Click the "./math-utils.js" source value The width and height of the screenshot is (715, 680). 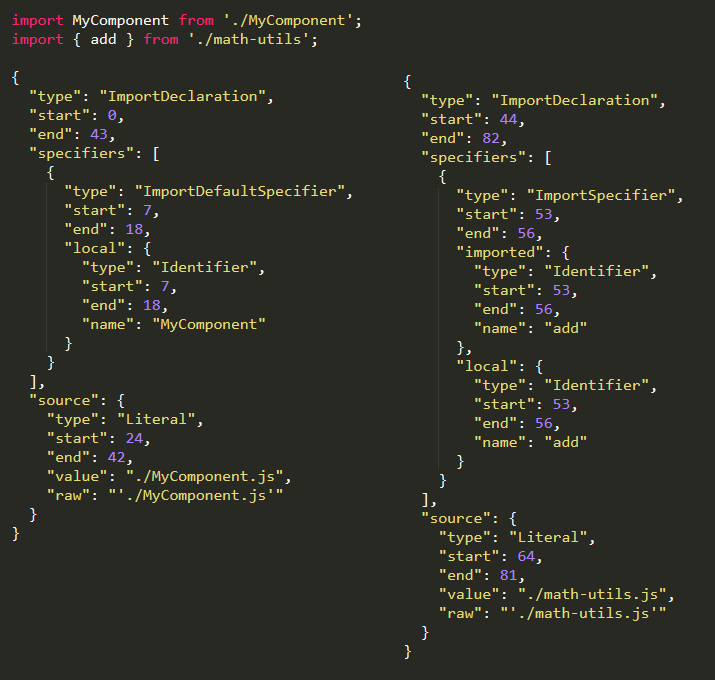coord(592,595)
